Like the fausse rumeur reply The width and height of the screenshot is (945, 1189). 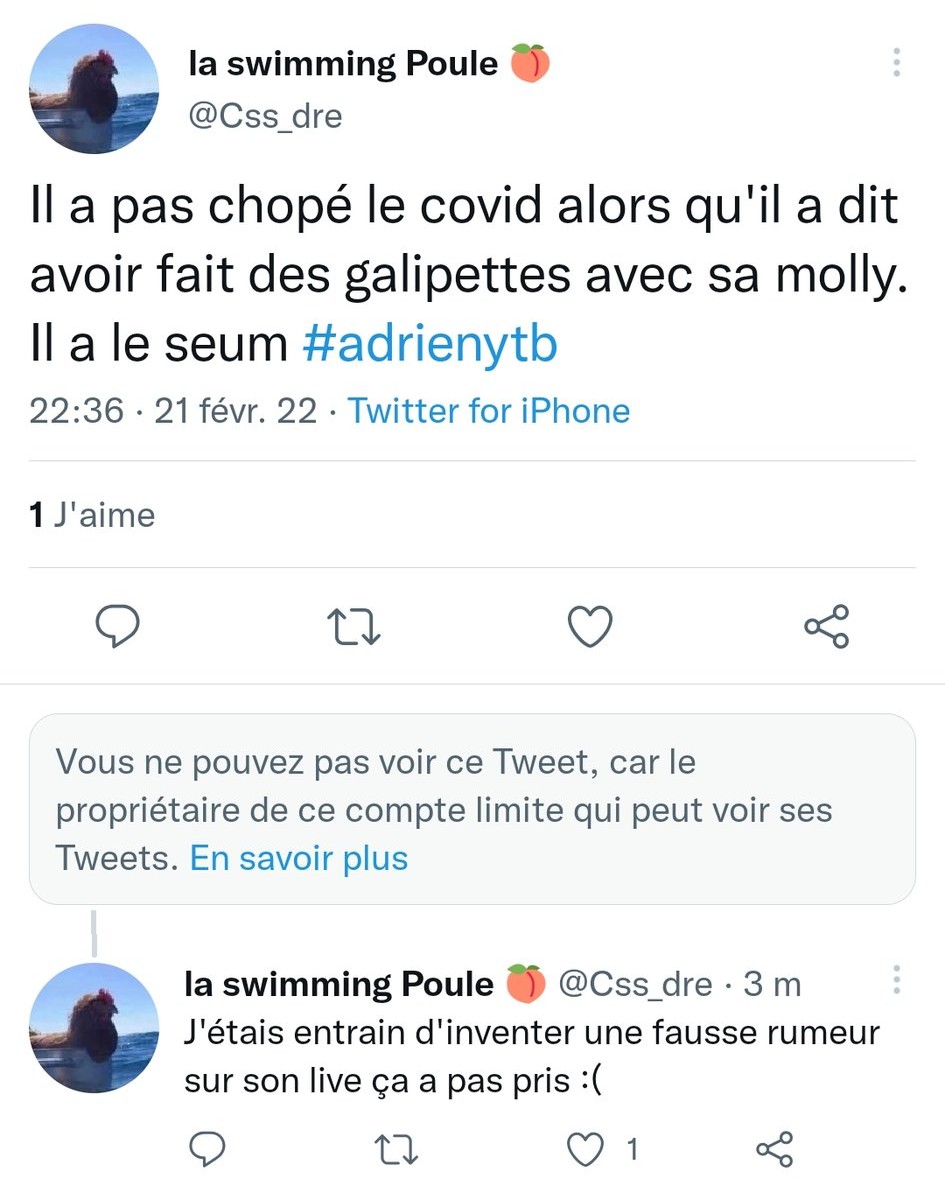point(585,1150)
